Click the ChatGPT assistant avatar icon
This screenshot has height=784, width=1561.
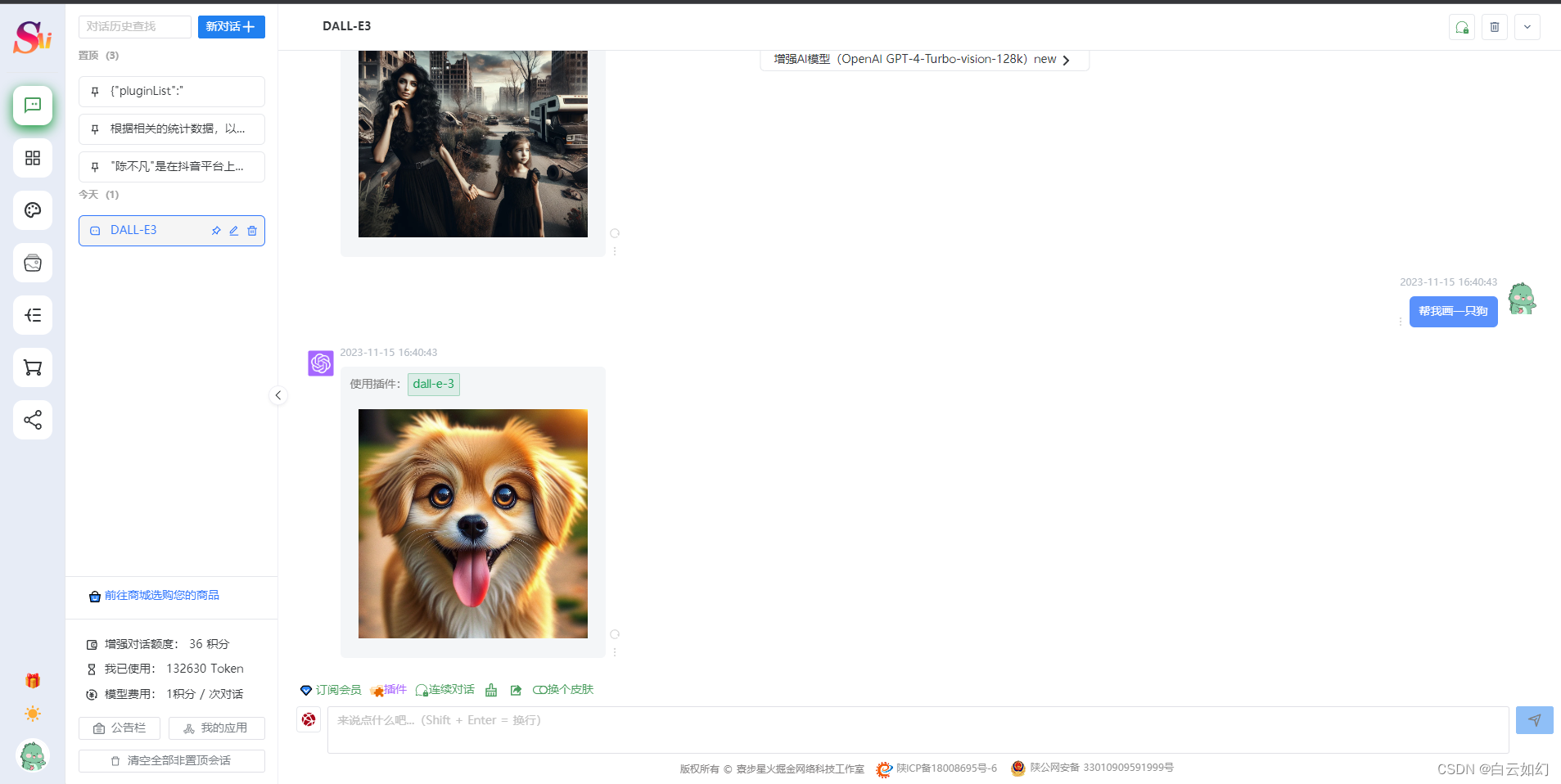click(321, 363)
